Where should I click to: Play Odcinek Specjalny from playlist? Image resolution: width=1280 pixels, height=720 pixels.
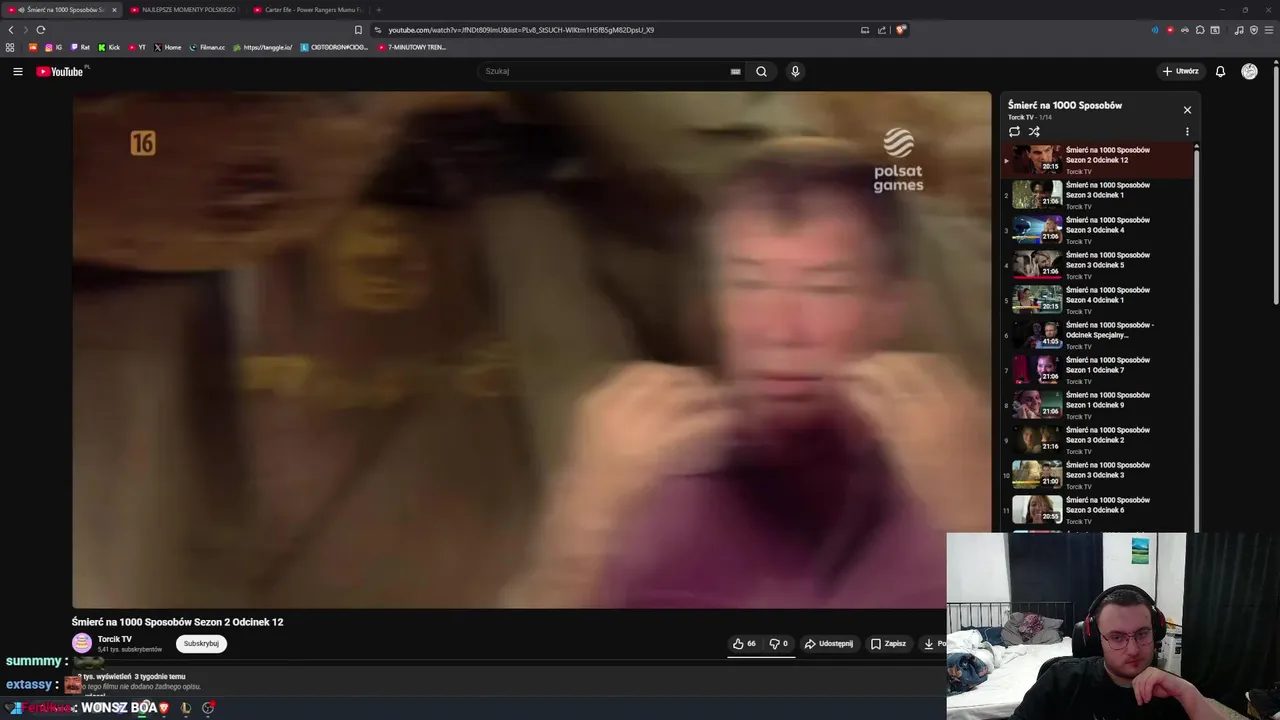click(x=1097, y=335)
